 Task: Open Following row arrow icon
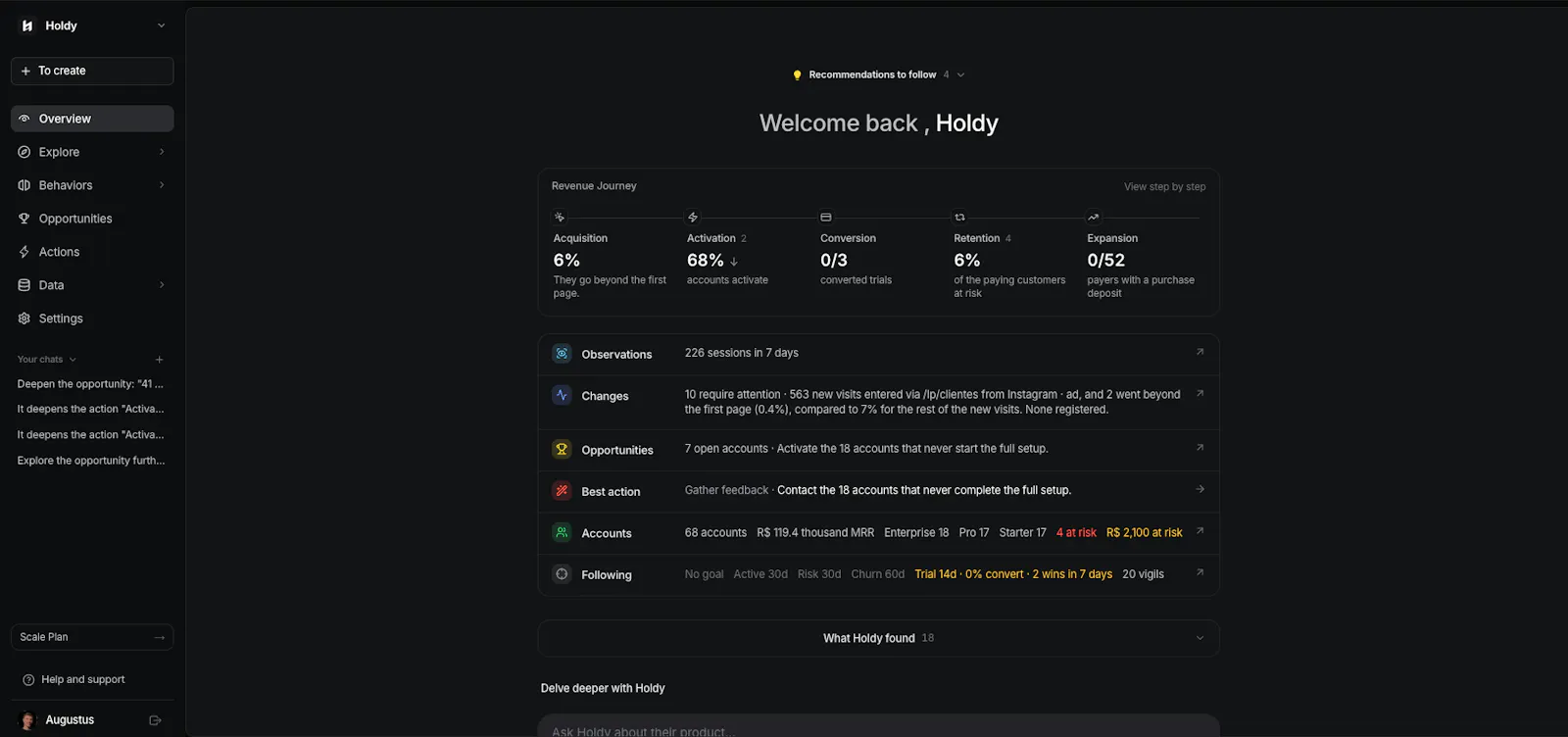point(1200,572)
